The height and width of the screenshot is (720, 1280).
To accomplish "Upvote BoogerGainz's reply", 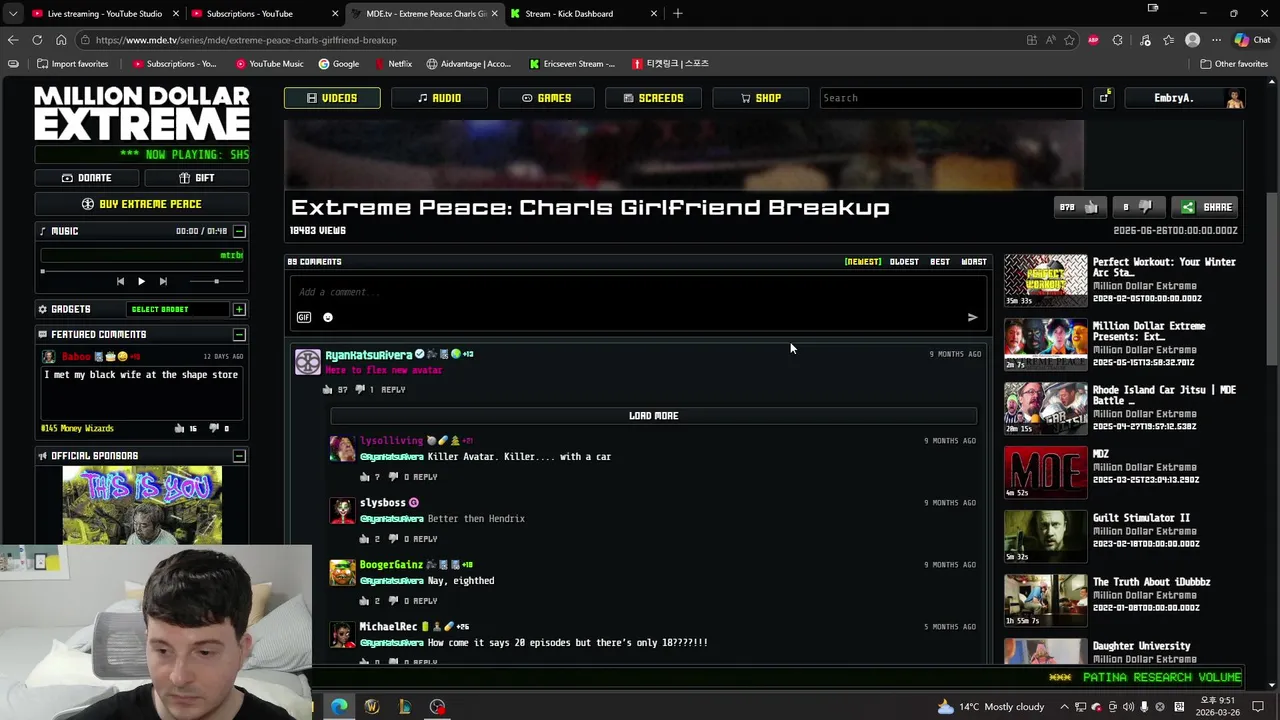I will point(364,601).
